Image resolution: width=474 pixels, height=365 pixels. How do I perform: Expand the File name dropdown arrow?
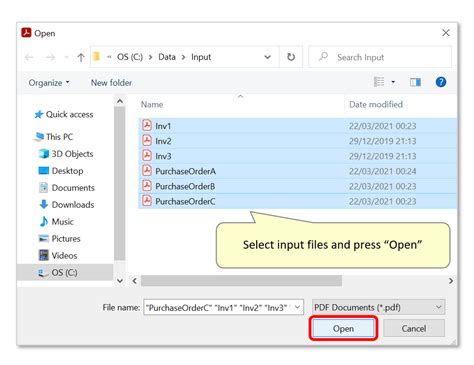click(298, 307)
